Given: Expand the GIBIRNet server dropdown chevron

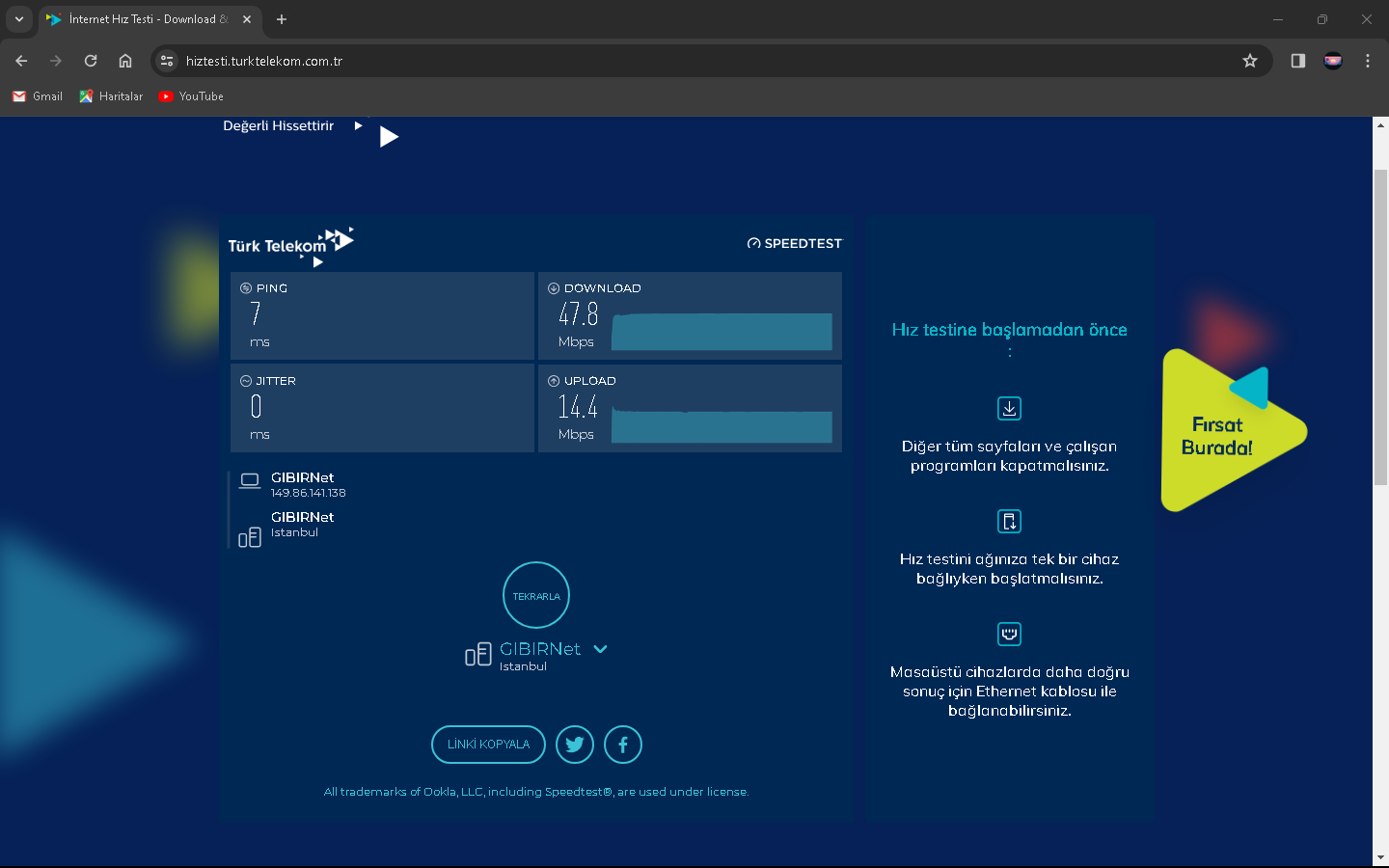Looking at the screenshot, I should pos(600,649).
